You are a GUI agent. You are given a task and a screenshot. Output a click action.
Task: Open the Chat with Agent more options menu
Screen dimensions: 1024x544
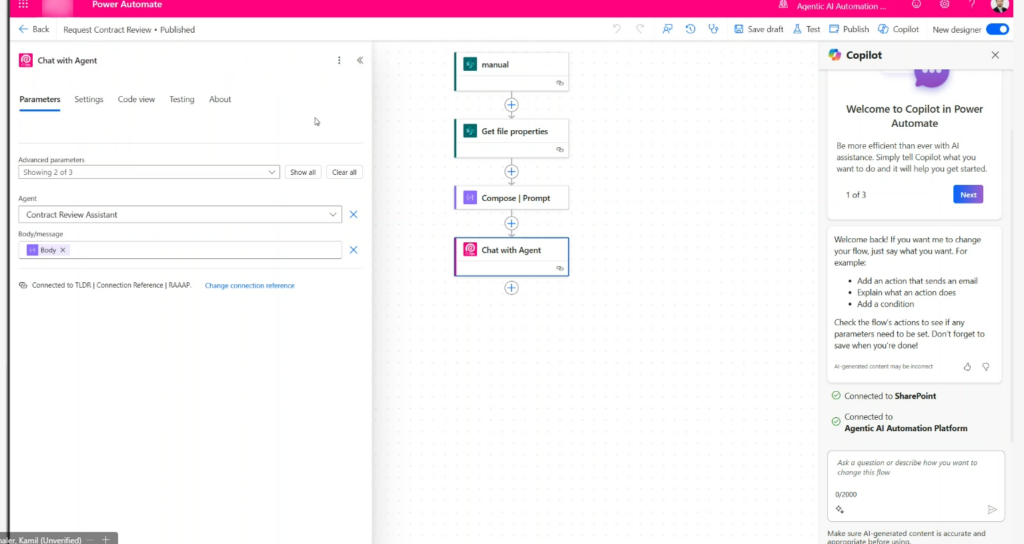339,60
